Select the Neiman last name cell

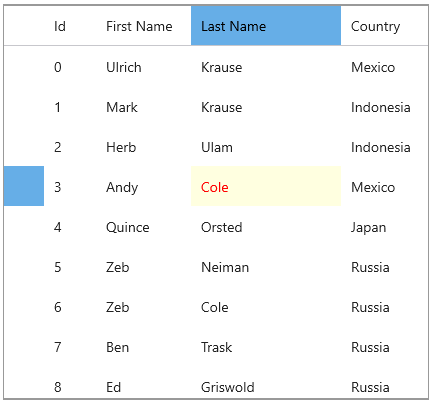coord(266,266)
